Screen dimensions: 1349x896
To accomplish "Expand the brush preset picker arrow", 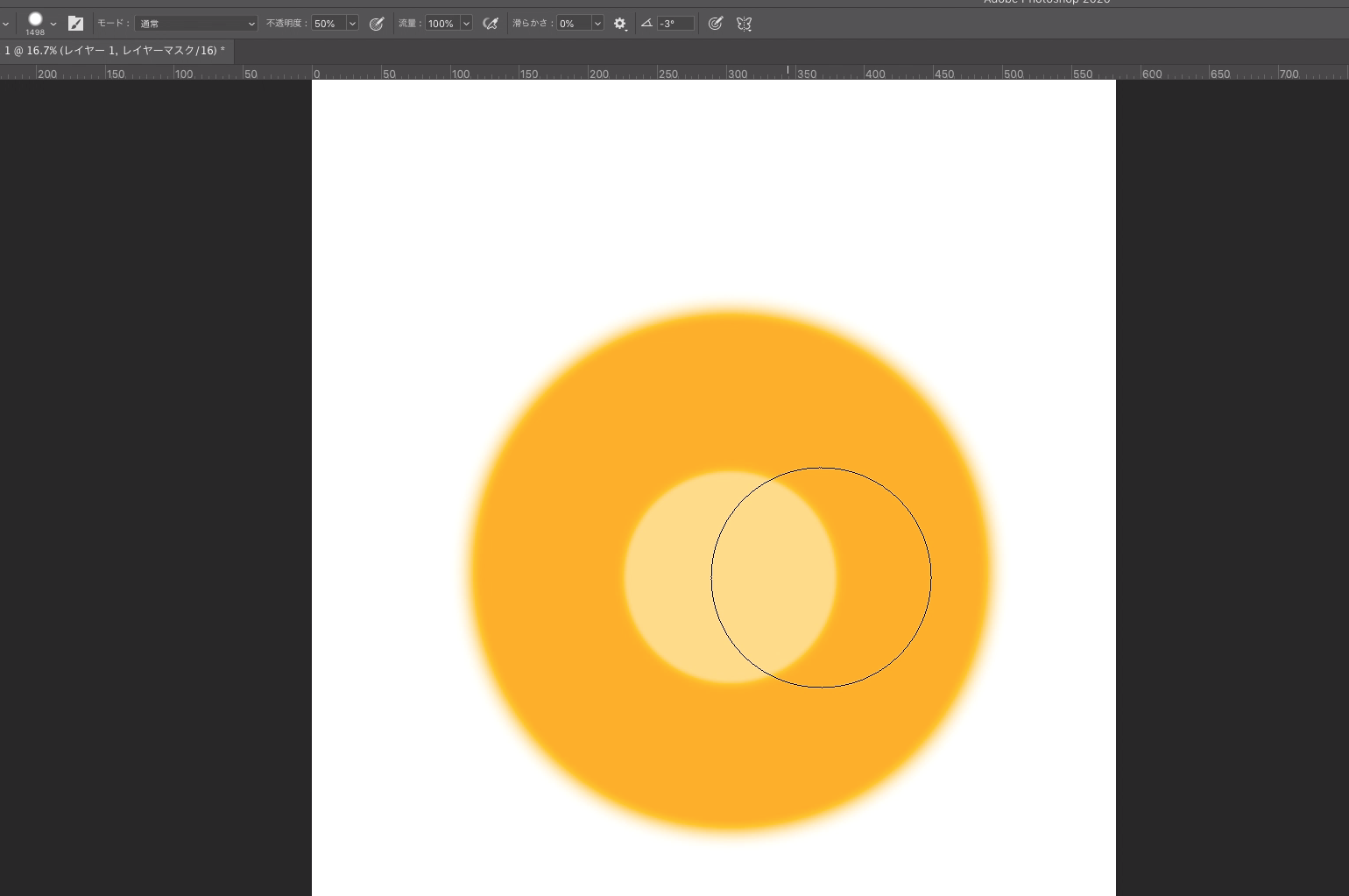I will point(53,24).
